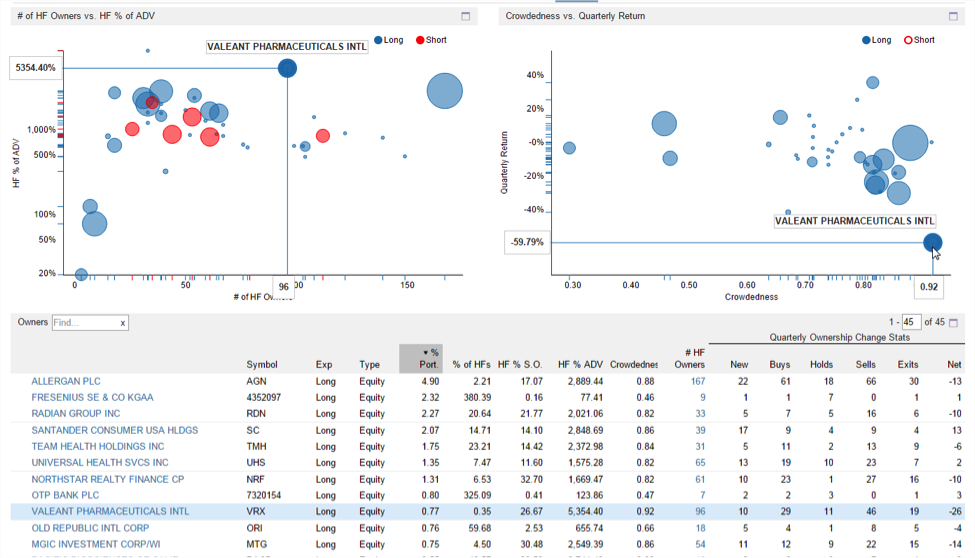Click Allergan HF owners count 167
The image size is (975, 558).
[698, 381]
